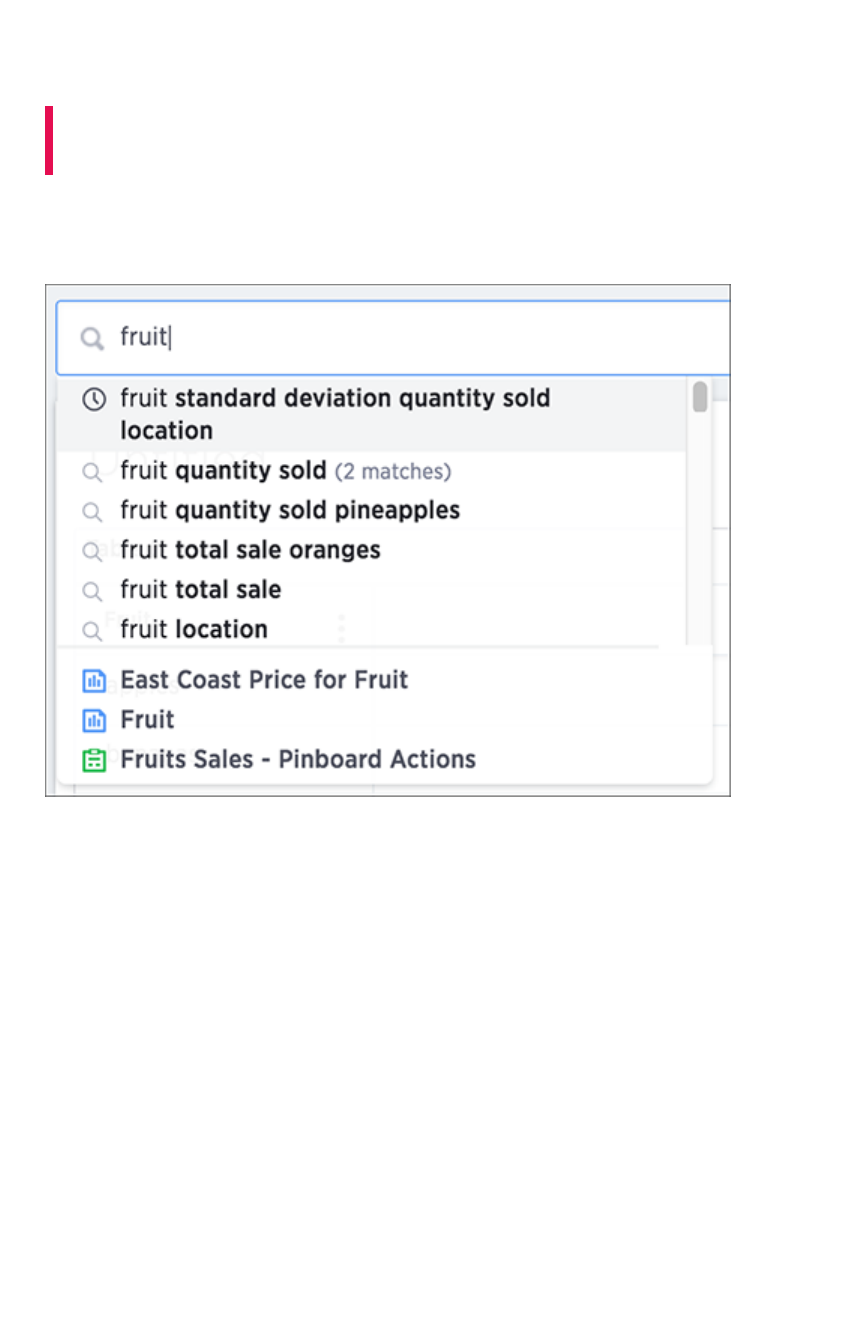This screenshot has height=1344, width=864.
Task: Click search icon beside 'fruit total sale'
Action: tap(92, 591)
